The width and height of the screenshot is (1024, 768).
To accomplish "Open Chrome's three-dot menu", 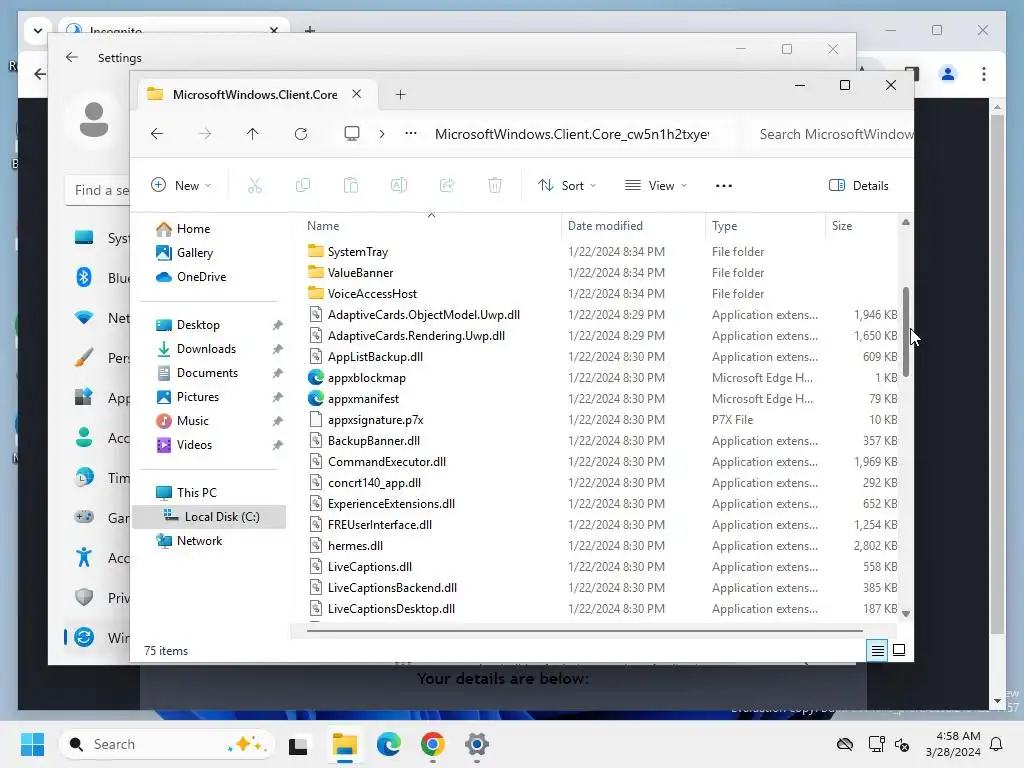I will [984, 74].
